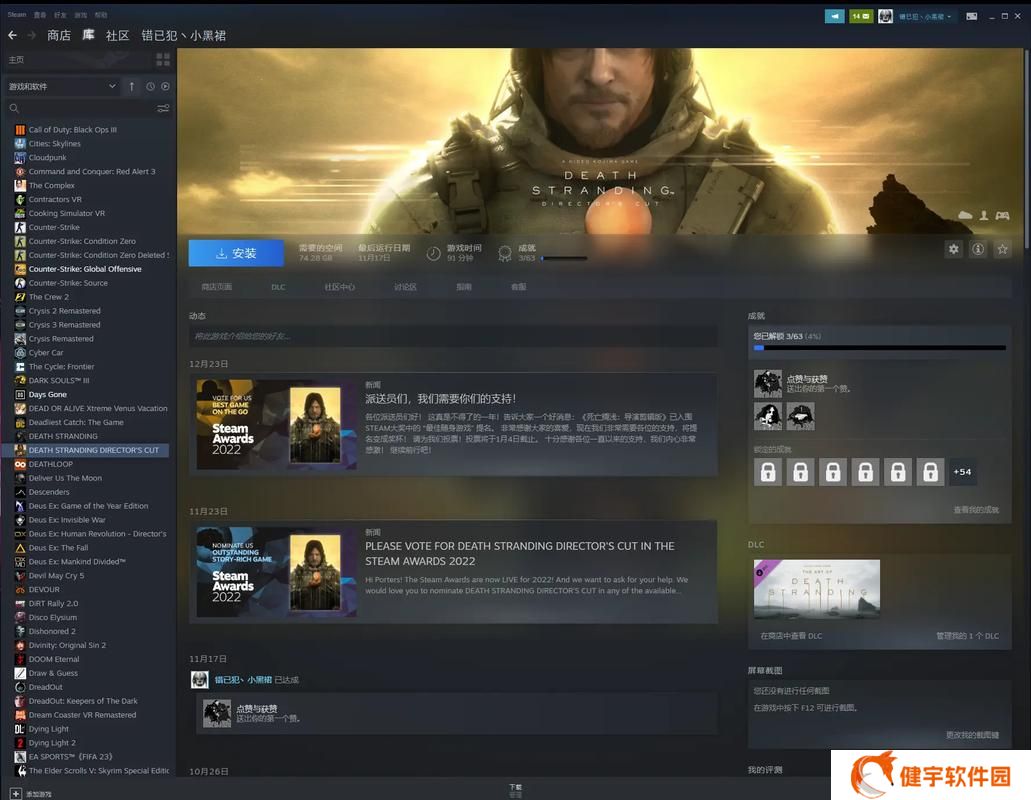Click the 主页 home button in the sidebar
1031x800 pixels.
coord(16,60)
